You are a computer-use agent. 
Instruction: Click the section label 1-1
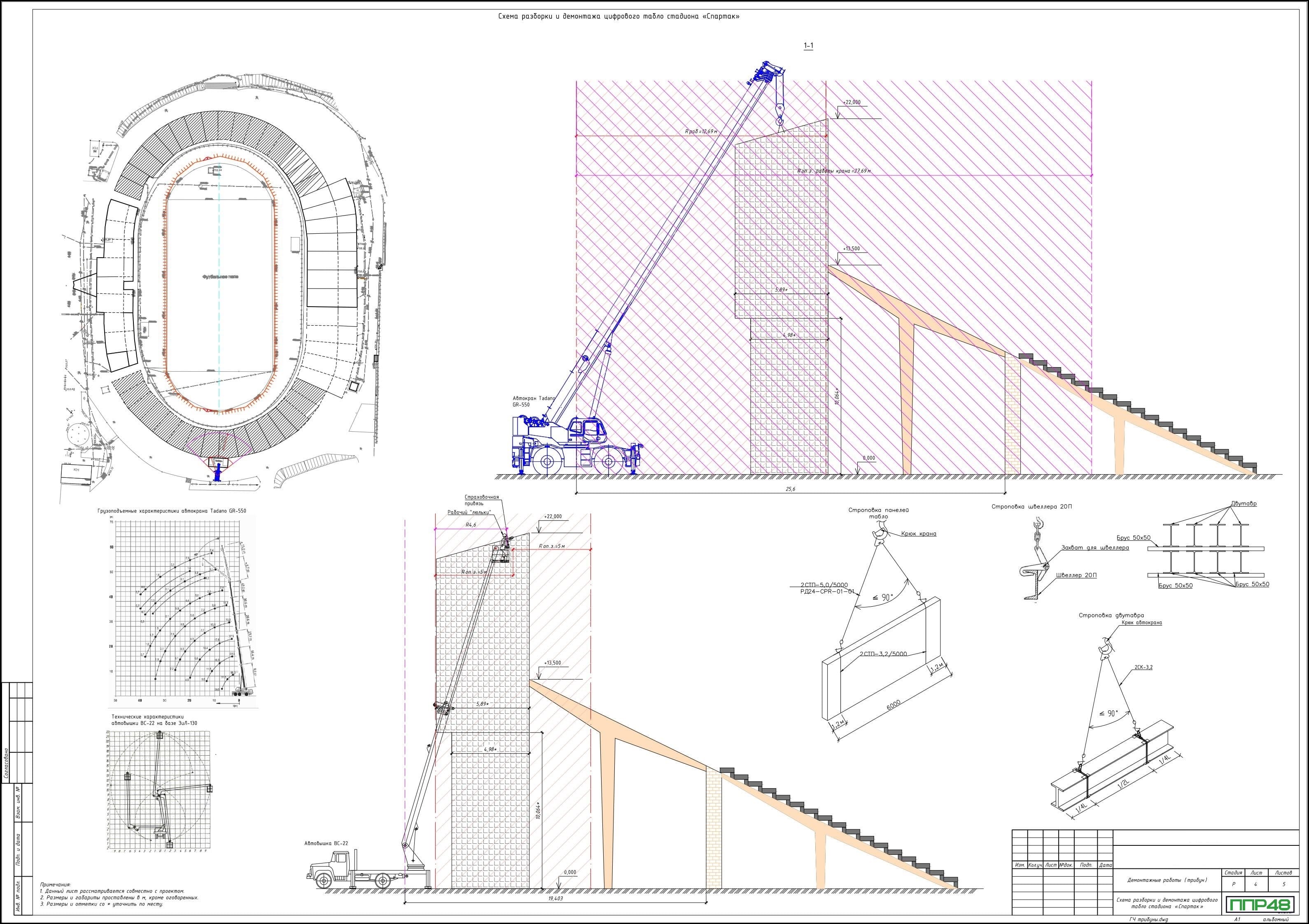click(x=808, y=46)
